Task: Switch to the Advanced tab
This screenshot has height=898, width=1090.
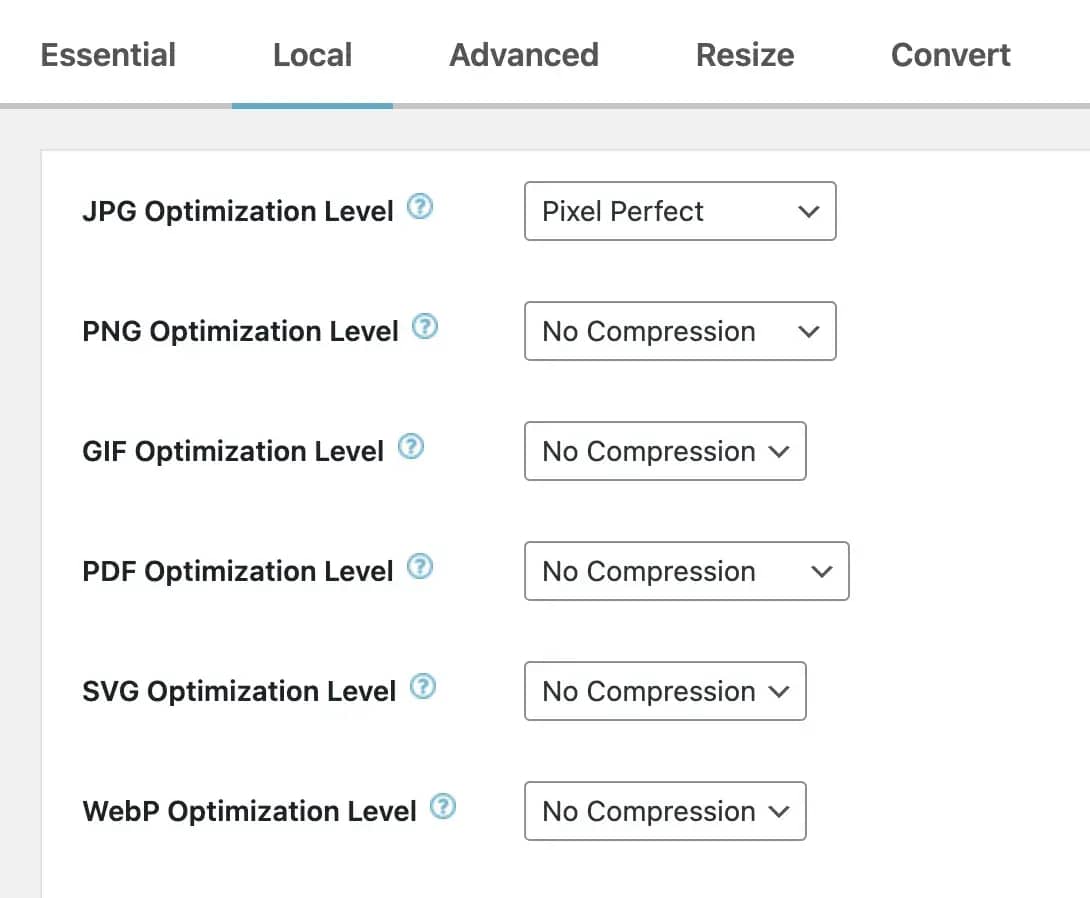Action: pyautogui.click(x=524, y=55)
